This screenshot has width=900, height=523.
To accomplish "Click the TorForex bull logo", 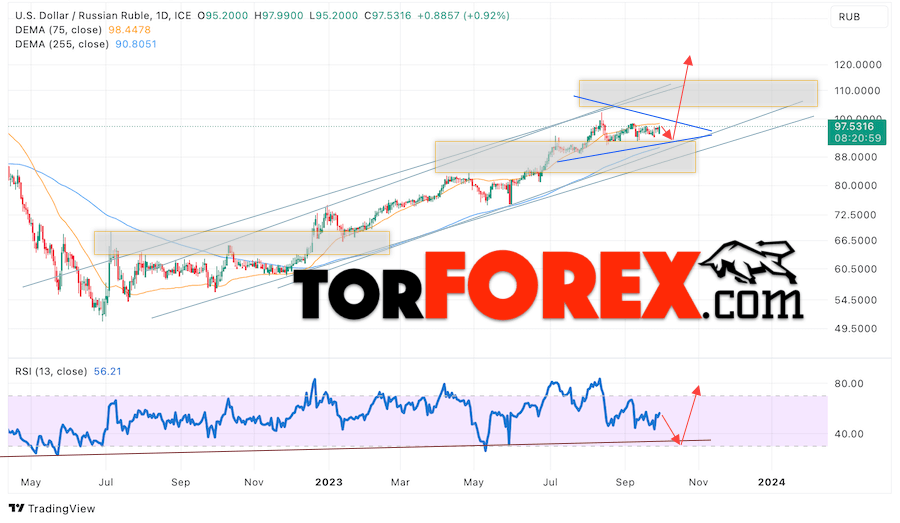I will click(x=749, y=262).
